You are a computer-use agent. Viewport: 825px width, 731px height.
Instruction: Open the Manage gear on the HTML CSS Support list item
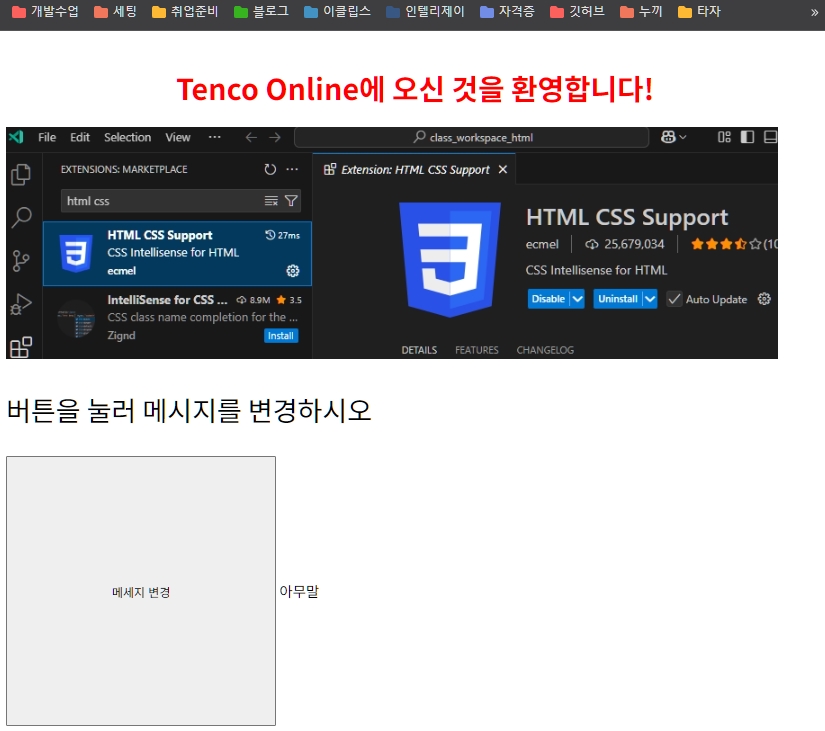point(293,271)
